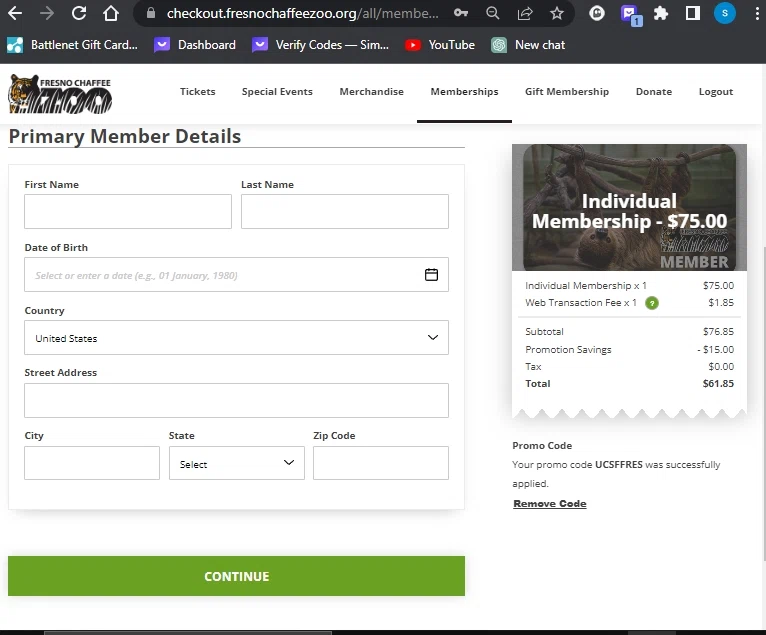Screen dimensions: 766x635
Task: Open the Merchandise page
Action: pyautogui.click(x=371, y=92)
